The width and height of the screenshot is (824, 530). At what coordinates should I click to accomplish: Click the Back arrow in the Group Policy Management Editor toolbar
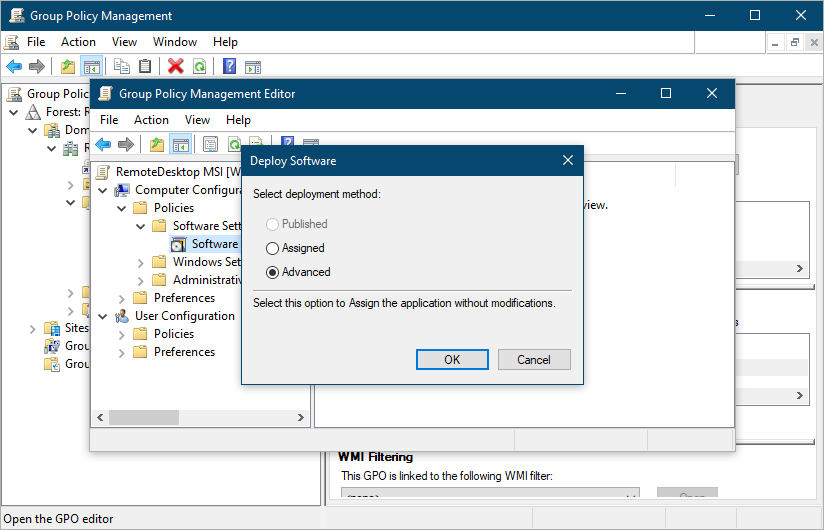pyautogui.click(x=103, y=144)
